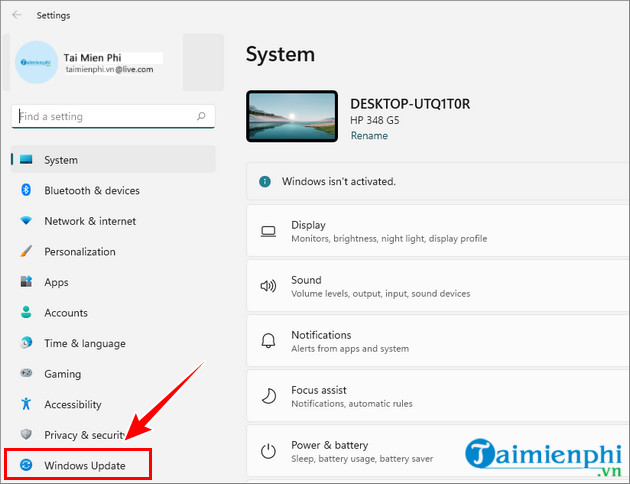This screenshot has height=484, width=630.
Task: Go to Personalization settings
Action: click(x=113, y=251)
